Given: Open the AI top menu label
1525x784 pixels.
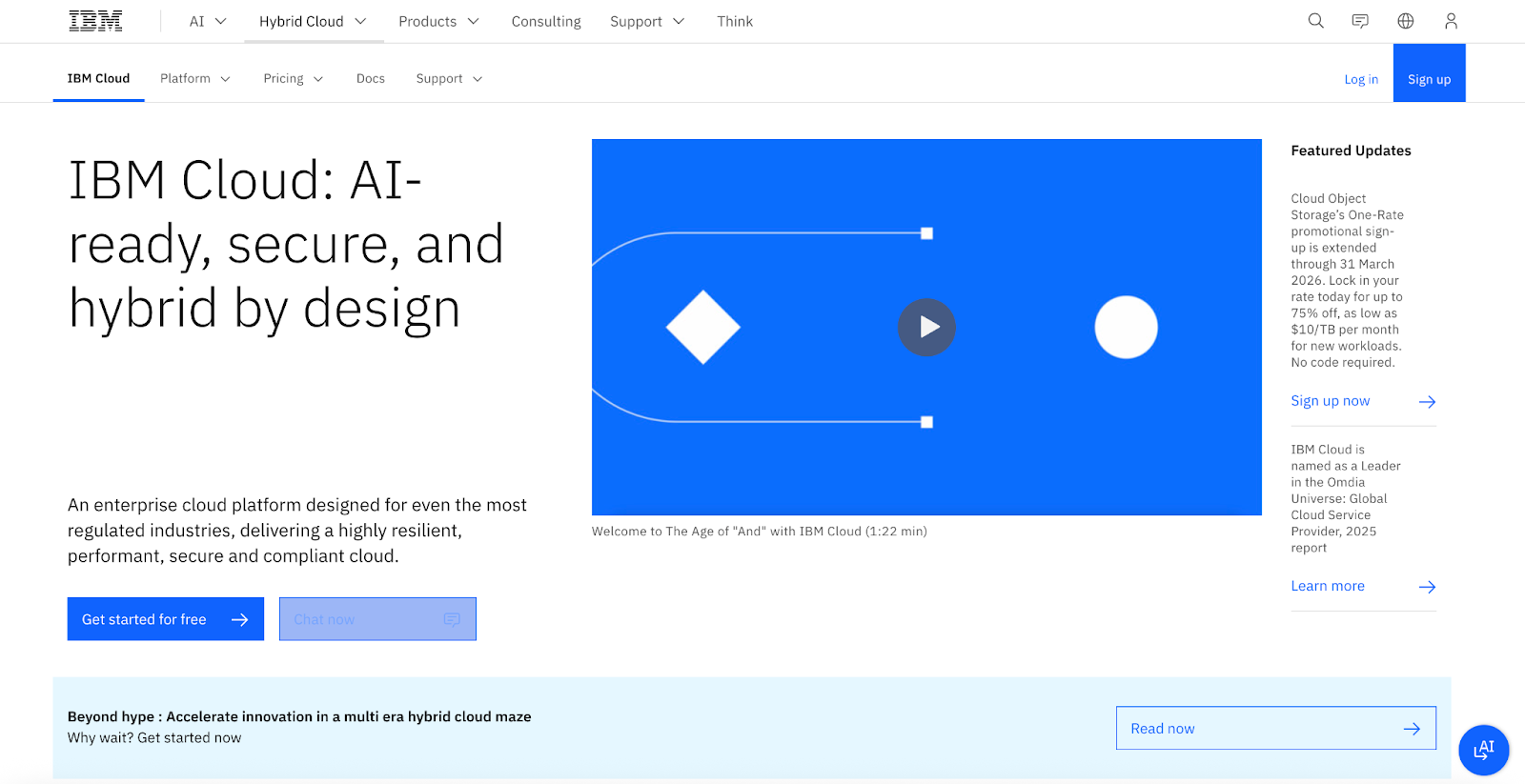Looking at the screenshot, I should 196,21.
